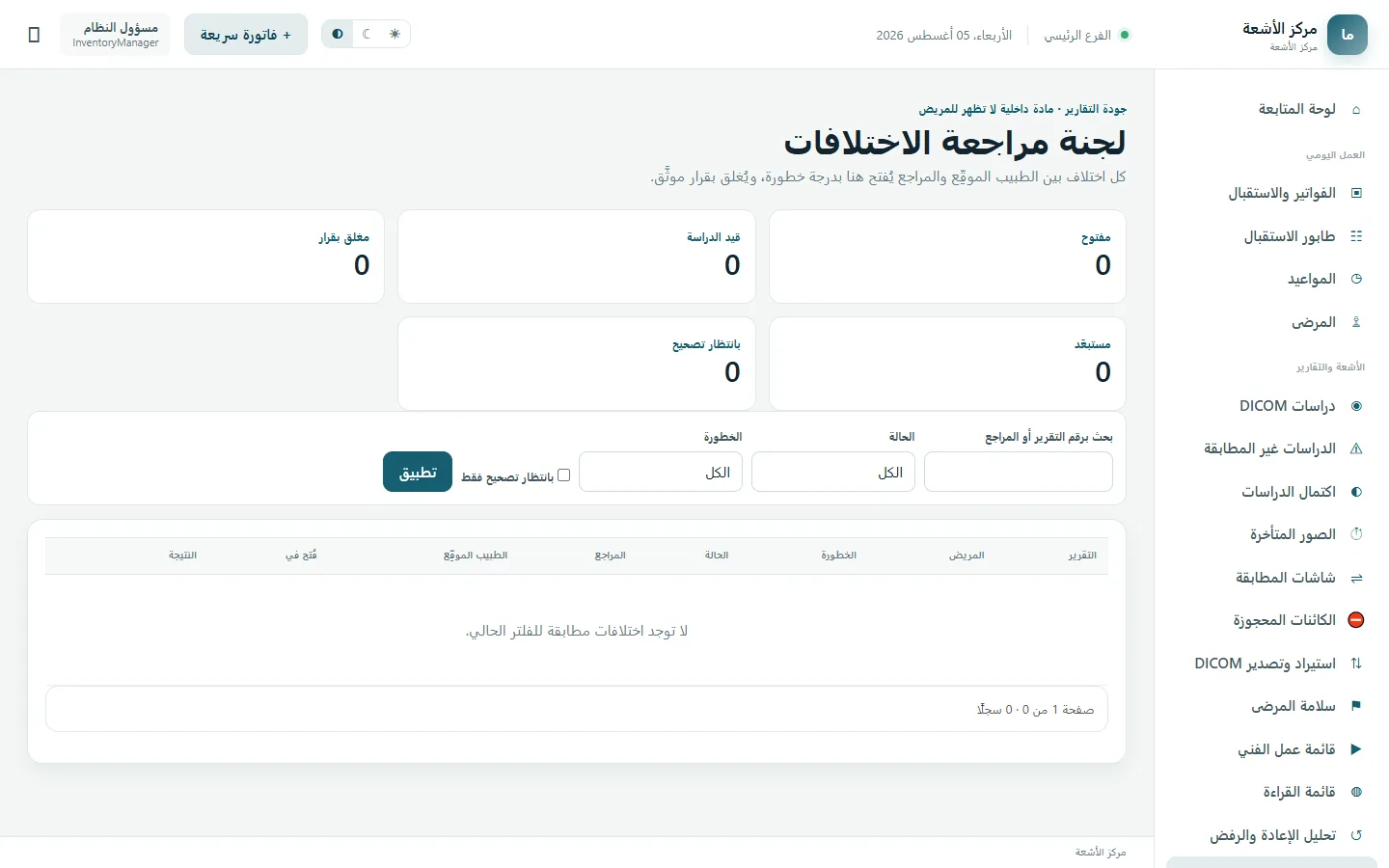Switch to light theme sun icon
This screenshot has width=1389, height=868.
coord(395,34)
